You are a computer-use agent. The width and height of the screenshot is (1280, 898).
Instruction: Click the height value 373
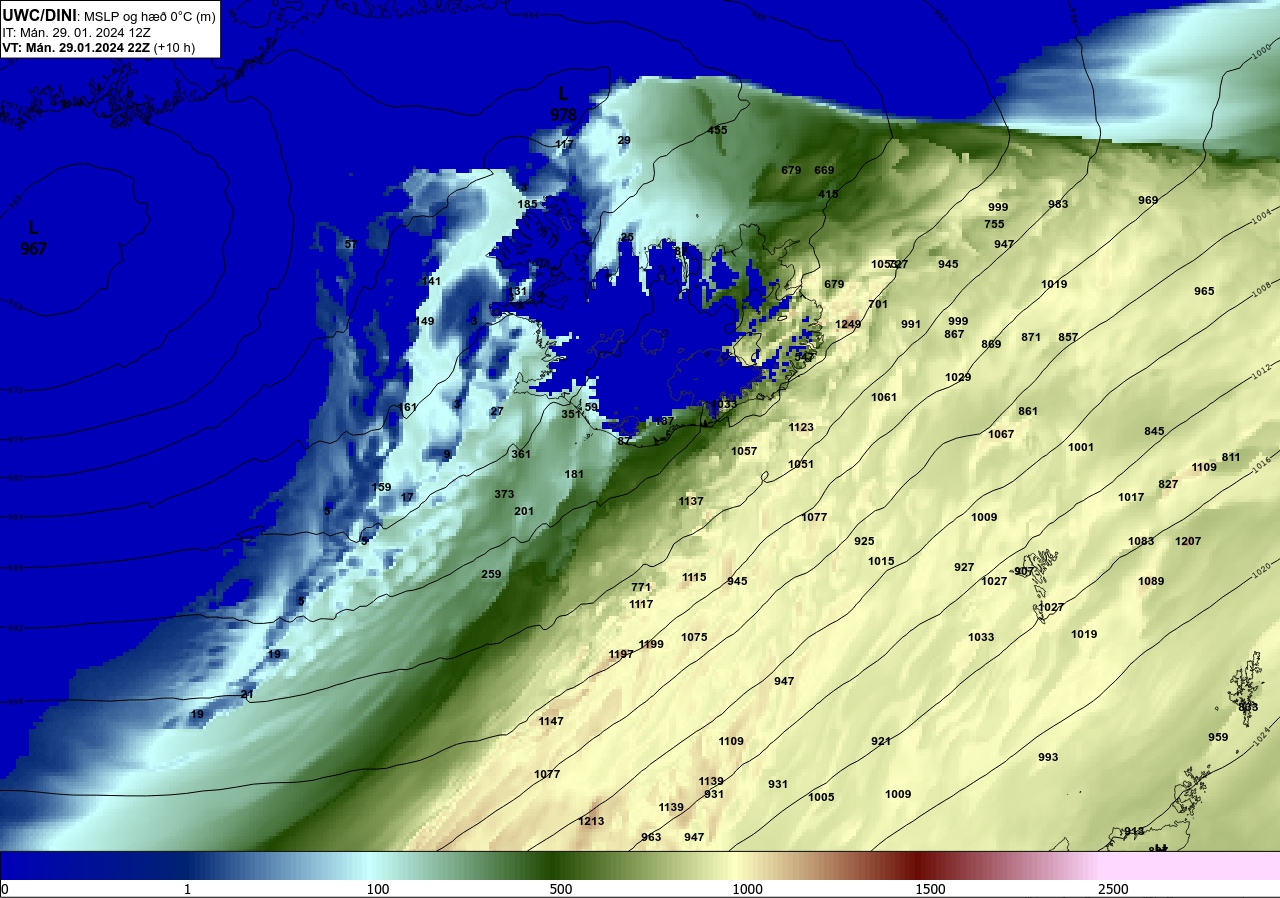[x=504, y=494]
